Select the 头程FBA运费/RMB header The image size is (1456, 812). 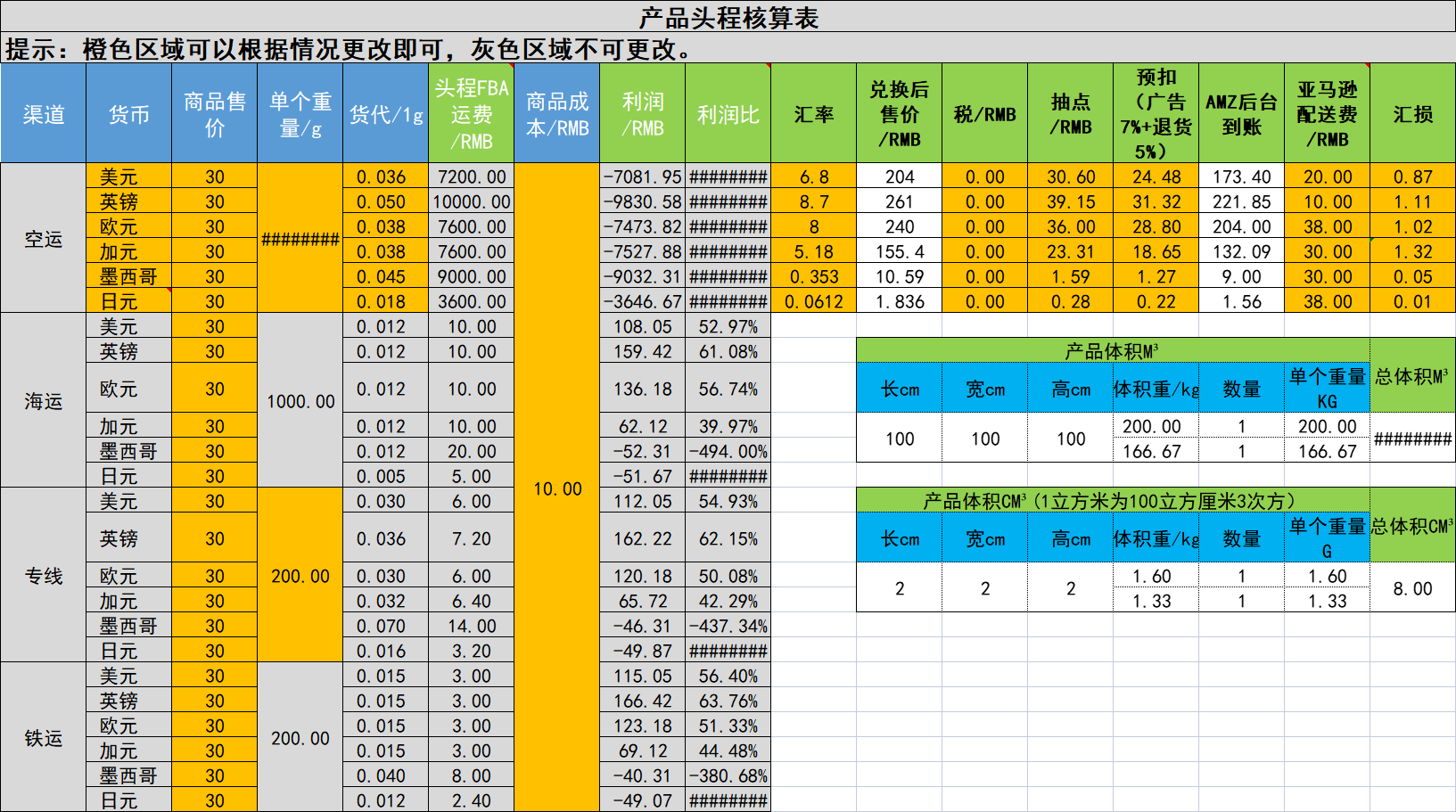coord(471,113)
